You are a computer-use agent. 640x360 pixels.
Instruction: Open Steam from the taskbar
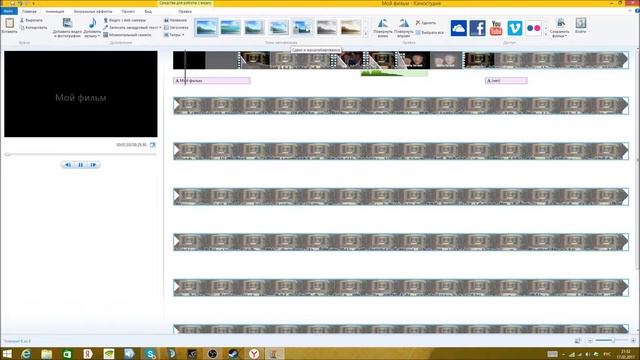pos(233,354)
